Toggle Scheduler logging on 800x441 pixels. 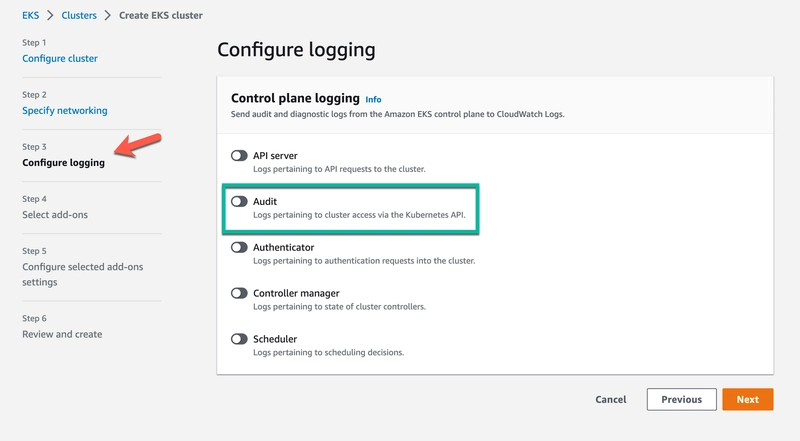[x=239, y=339]
